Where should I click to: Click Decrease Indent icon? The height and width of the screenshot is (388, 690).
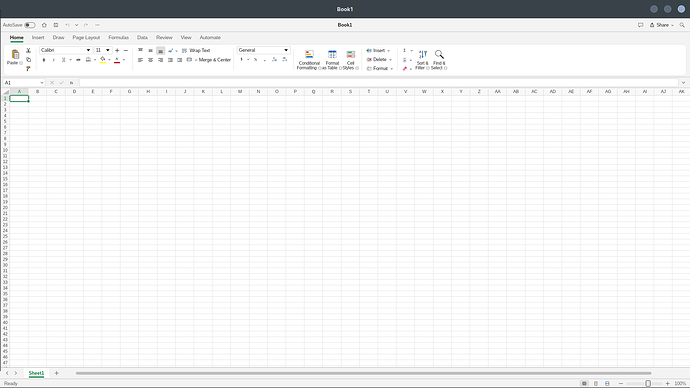click(170, 60)
